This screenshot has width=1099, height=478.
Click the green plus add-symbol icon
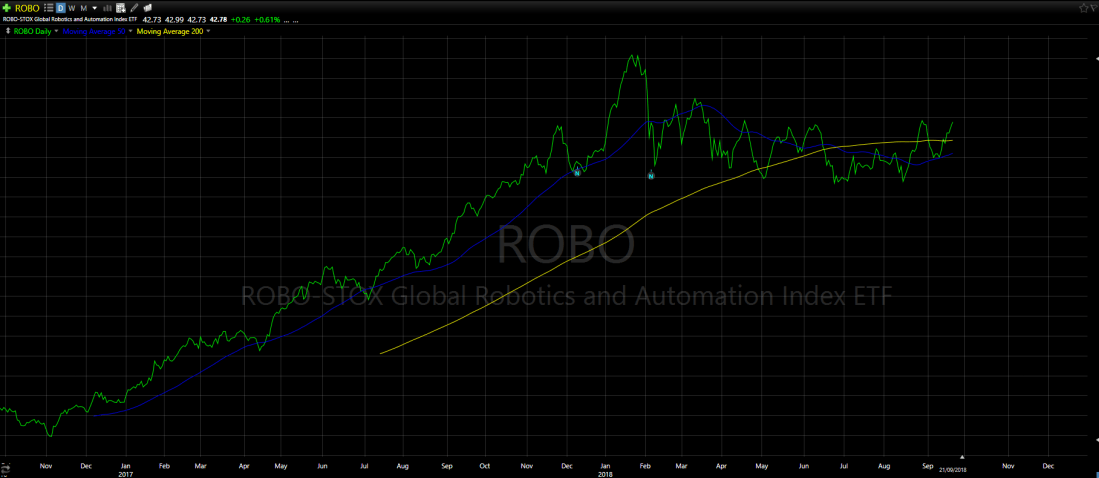click(6, 8)
